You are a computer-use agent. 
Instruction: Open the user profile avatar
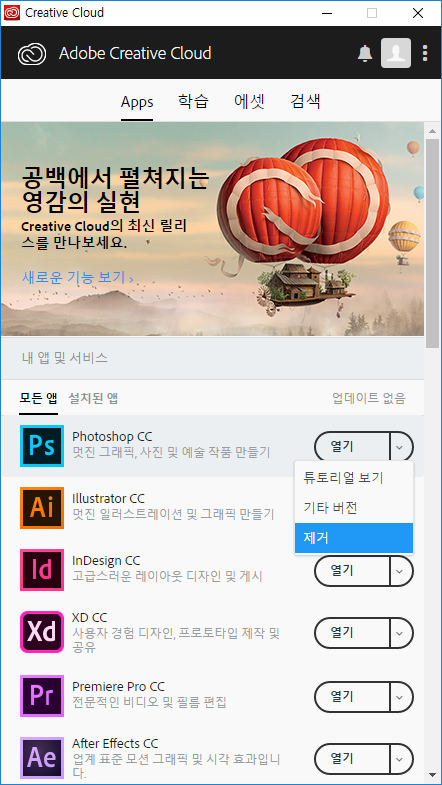click(x=396, y=53)
